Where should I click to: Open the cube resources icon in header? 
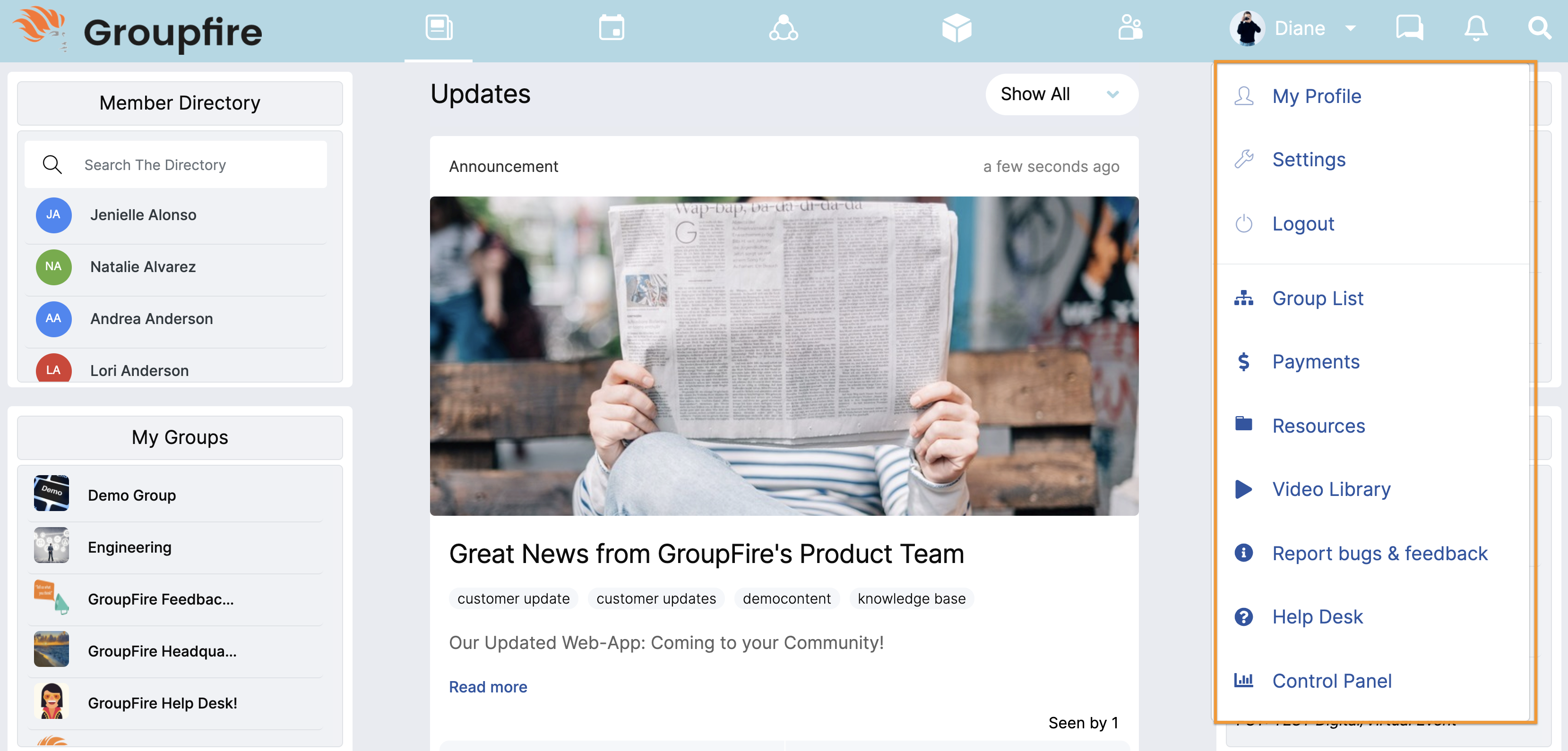click(x=956, y=28)
